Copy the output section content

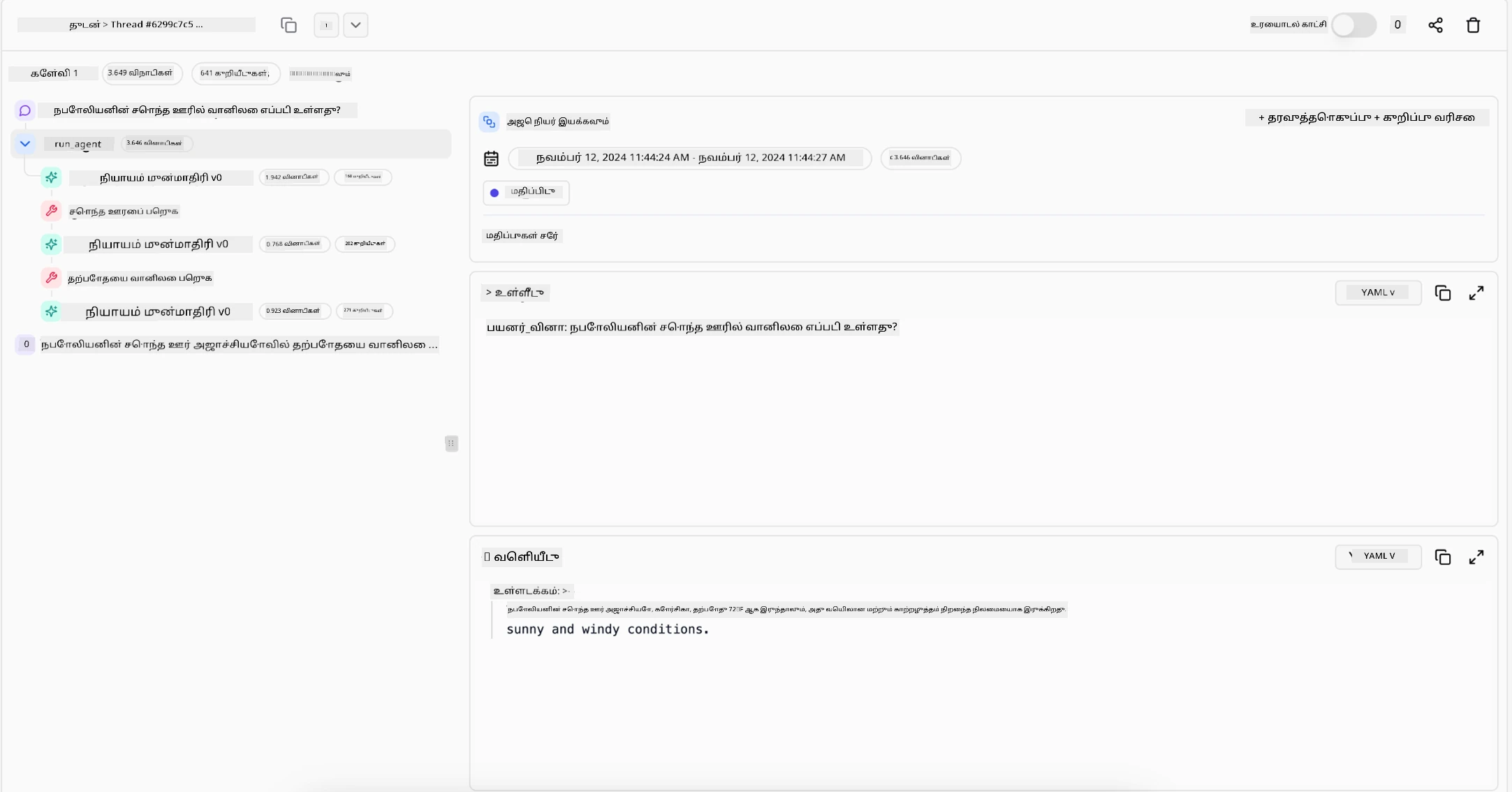coord(1442,557)
